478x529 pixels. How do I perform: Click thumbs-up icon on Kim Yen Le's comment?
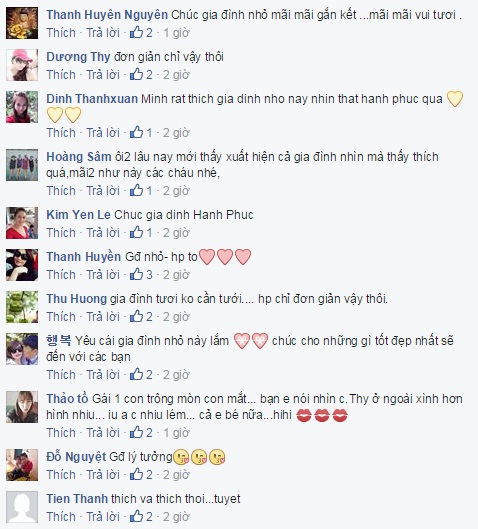[137, 232]
